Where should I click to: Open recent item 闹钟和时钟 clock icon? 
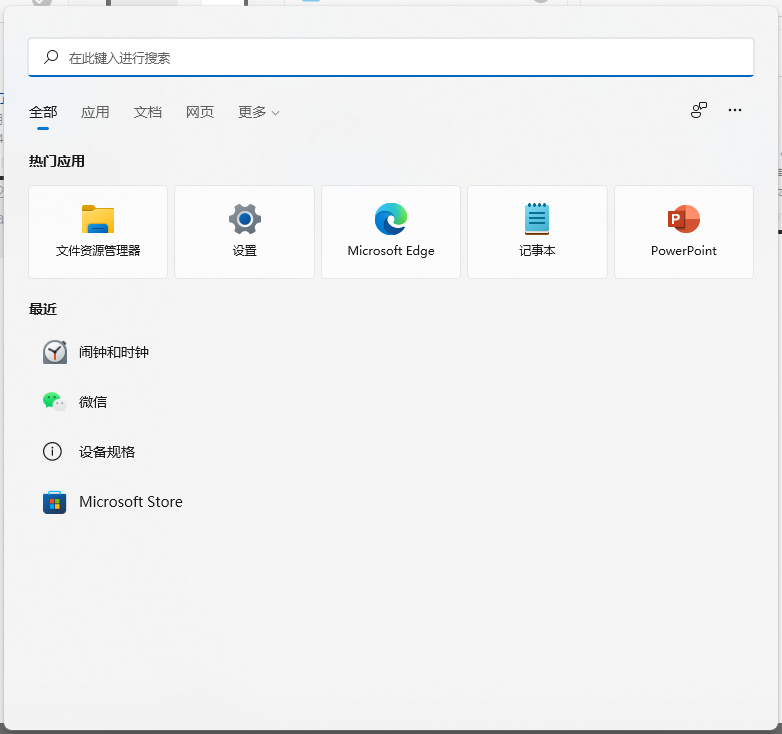pyautogui.click(x=54, y=352)
